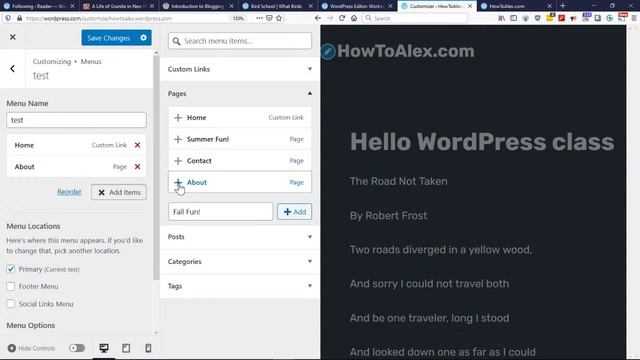Open the browser library icon
640x360 pixels.
[502, 18]
